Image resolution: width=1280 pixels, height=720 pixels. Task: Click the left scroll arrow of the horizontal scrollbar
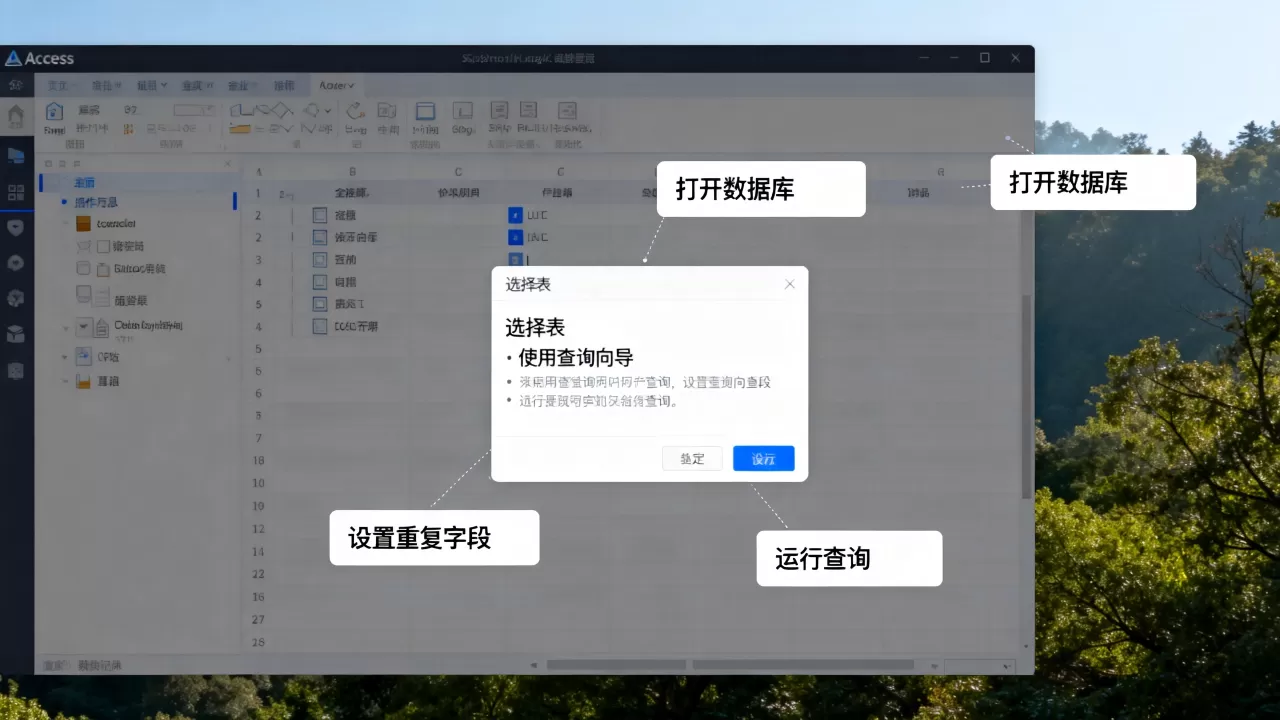tap(534, 665)
